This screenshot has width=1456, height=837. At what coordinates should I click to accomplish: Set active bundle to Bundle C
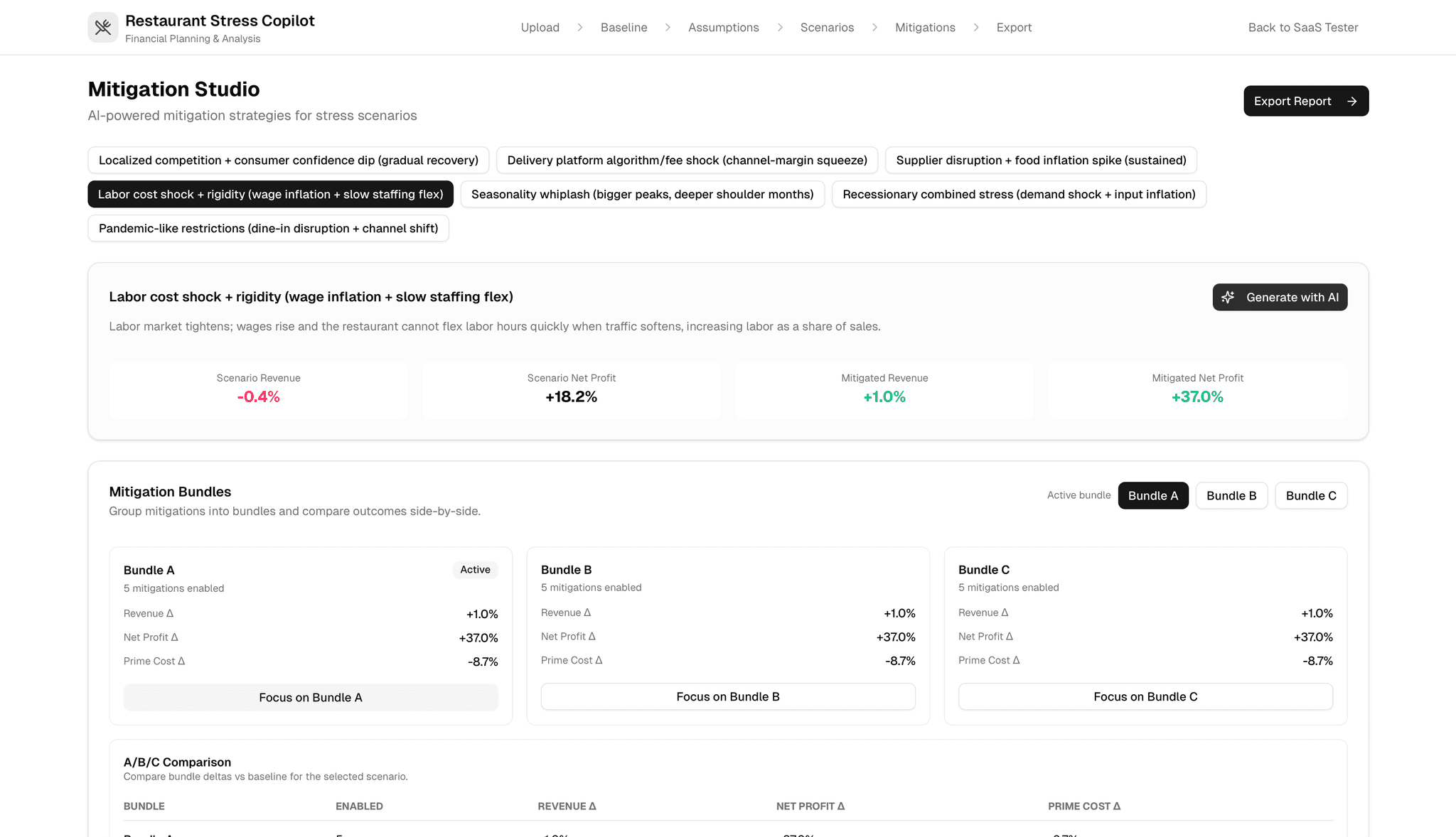click(1310, 496)
